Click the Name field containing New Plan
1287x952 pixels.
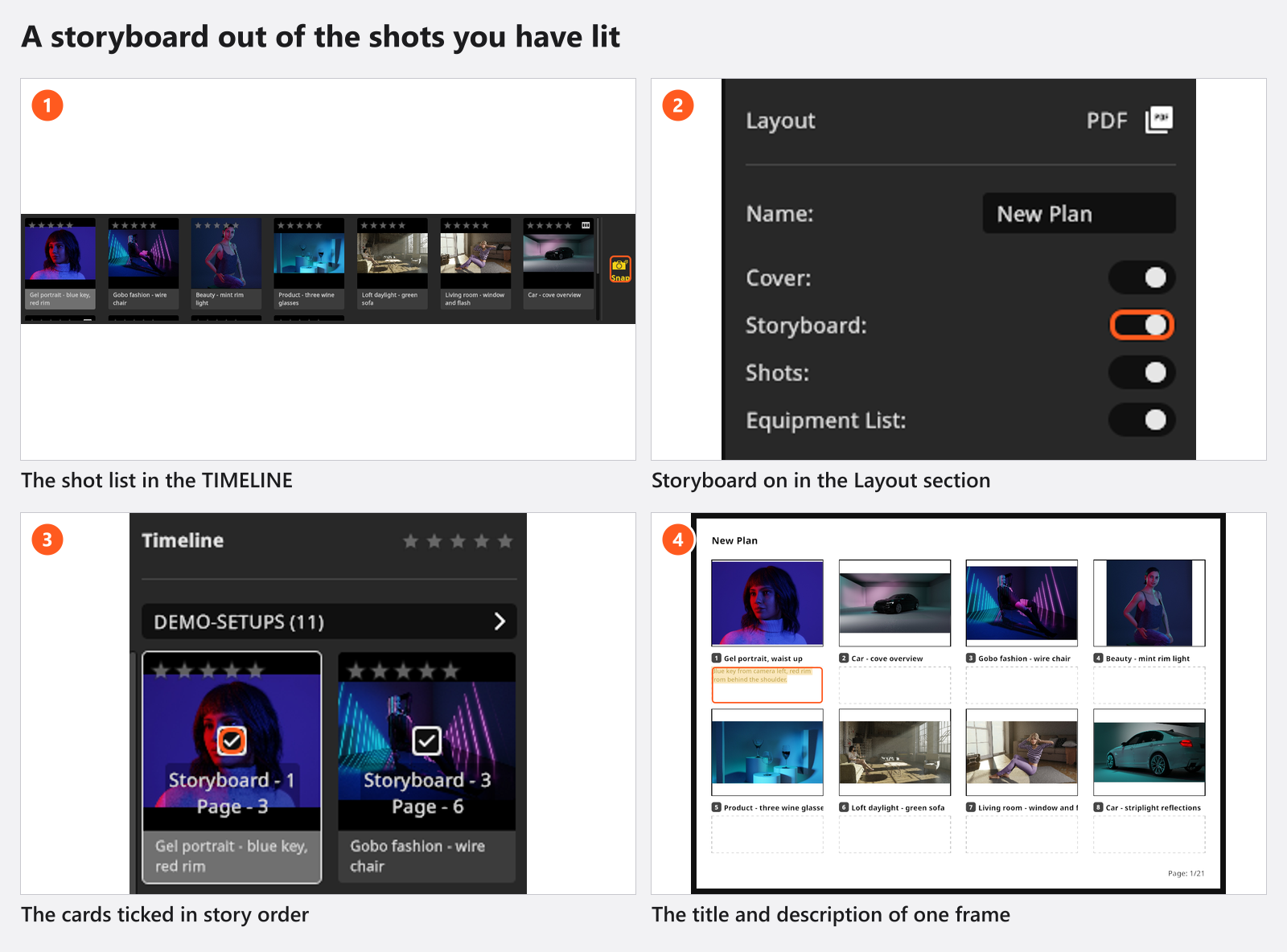(1079, 213)
